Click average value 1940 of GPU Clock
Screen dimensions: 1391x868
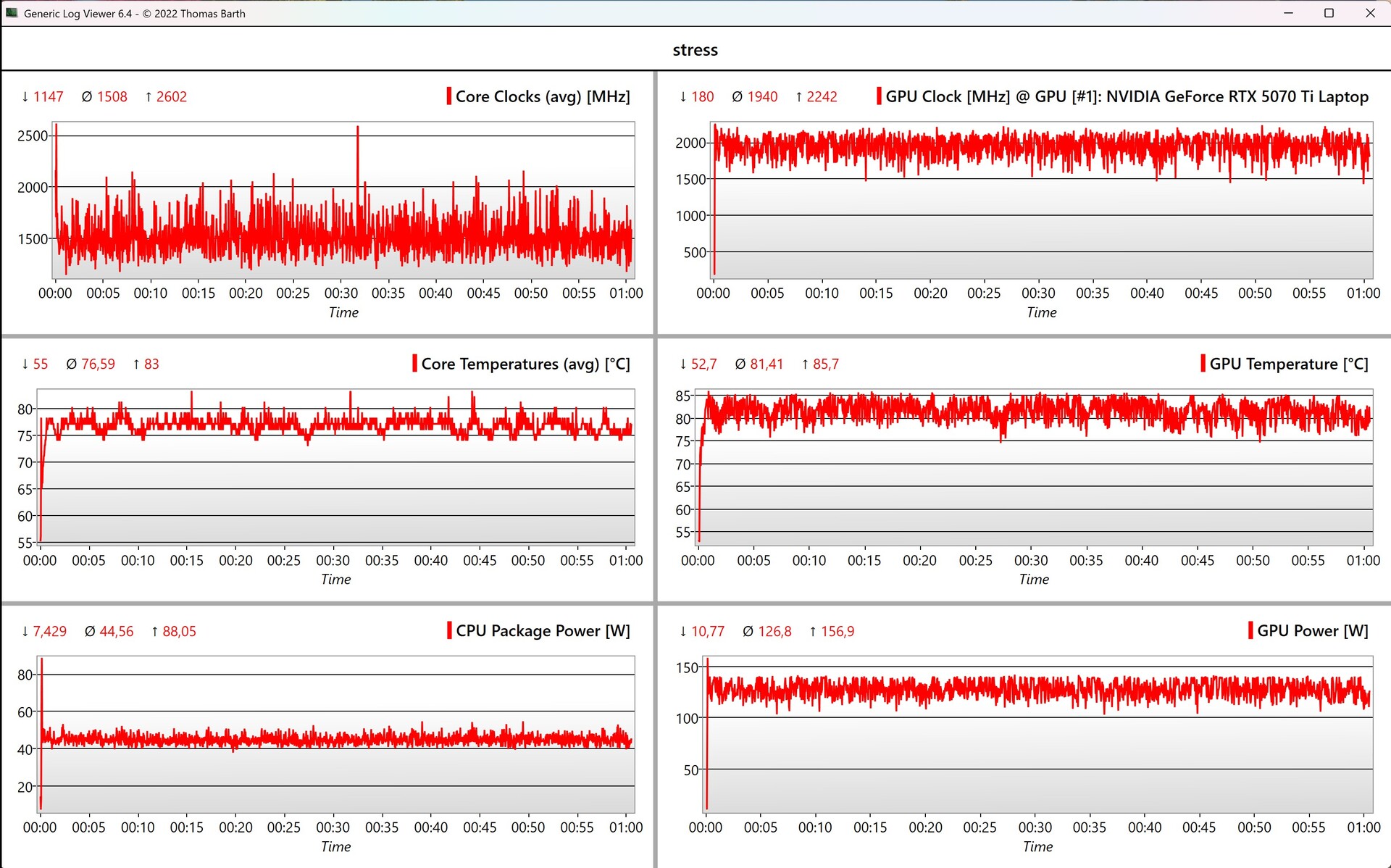(762, 96)
